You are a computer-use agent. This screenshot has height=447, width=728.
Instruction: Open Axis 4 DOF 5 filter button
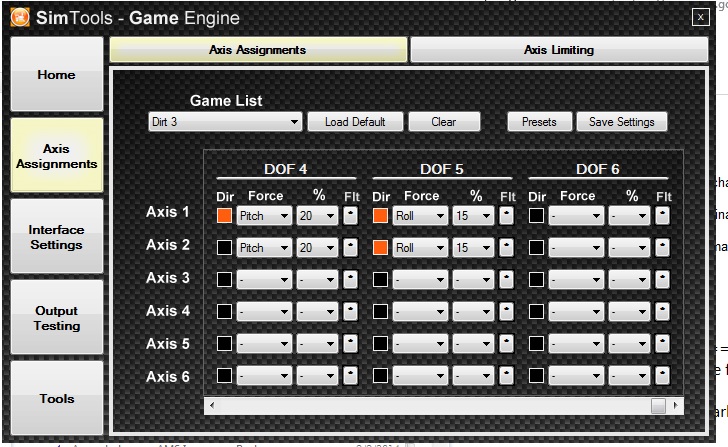click(507, 312)
